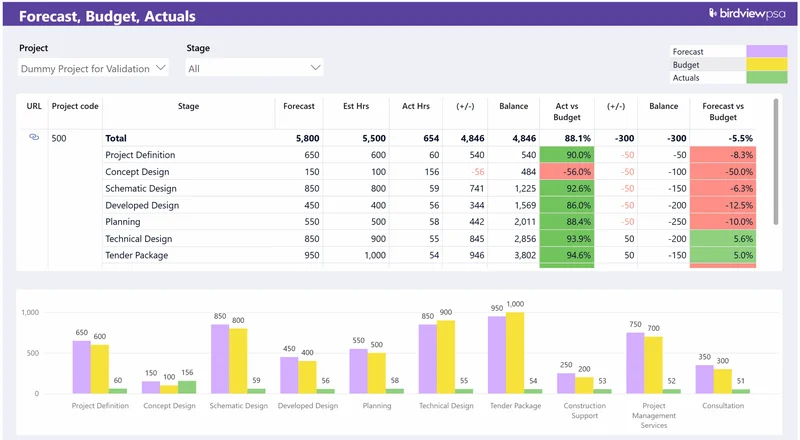Click the Project Definition purple forecast bar
This screenshot has width=800, height=440.
[x=81, y=366]
